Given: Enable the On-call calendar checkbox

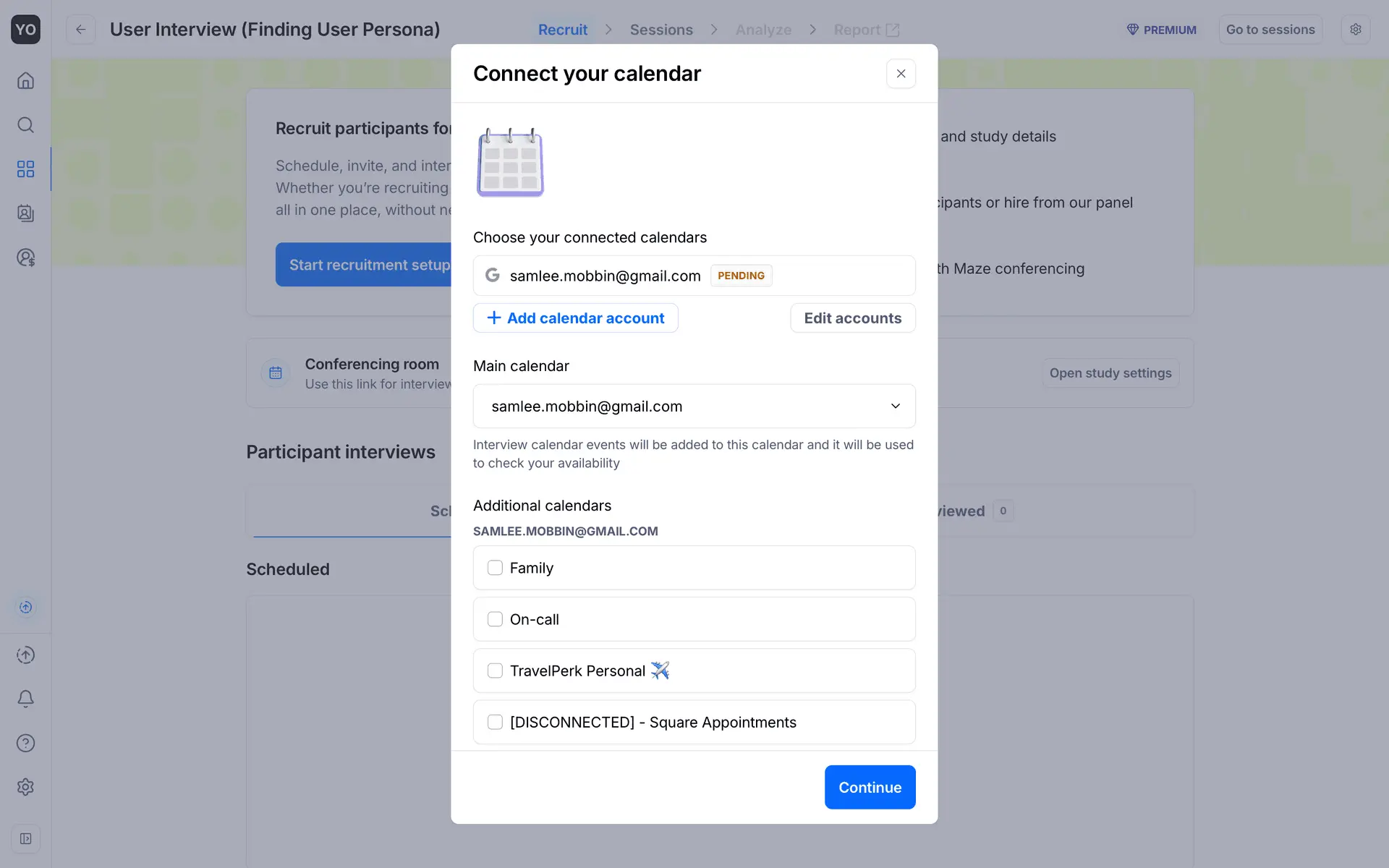Looking at the screenshot, I should pos(495,619).
